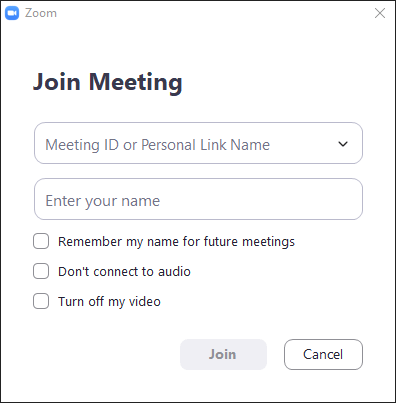Open the recent meetings list arrow
The width and height of the screenshot is (396, 403).
(343, 144)
